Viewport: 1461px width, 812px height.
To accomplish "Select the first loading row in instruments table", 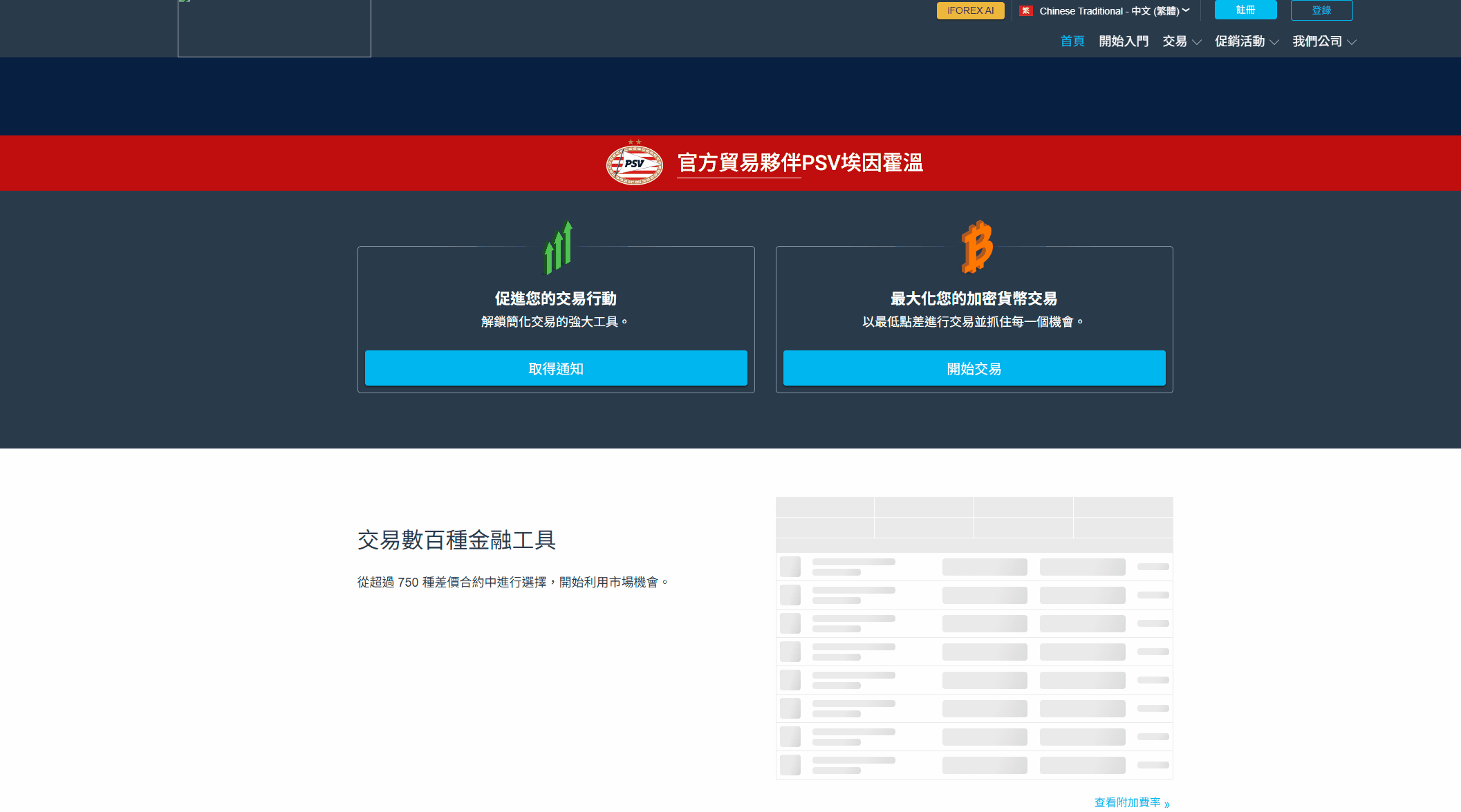I will coord(974,567).
